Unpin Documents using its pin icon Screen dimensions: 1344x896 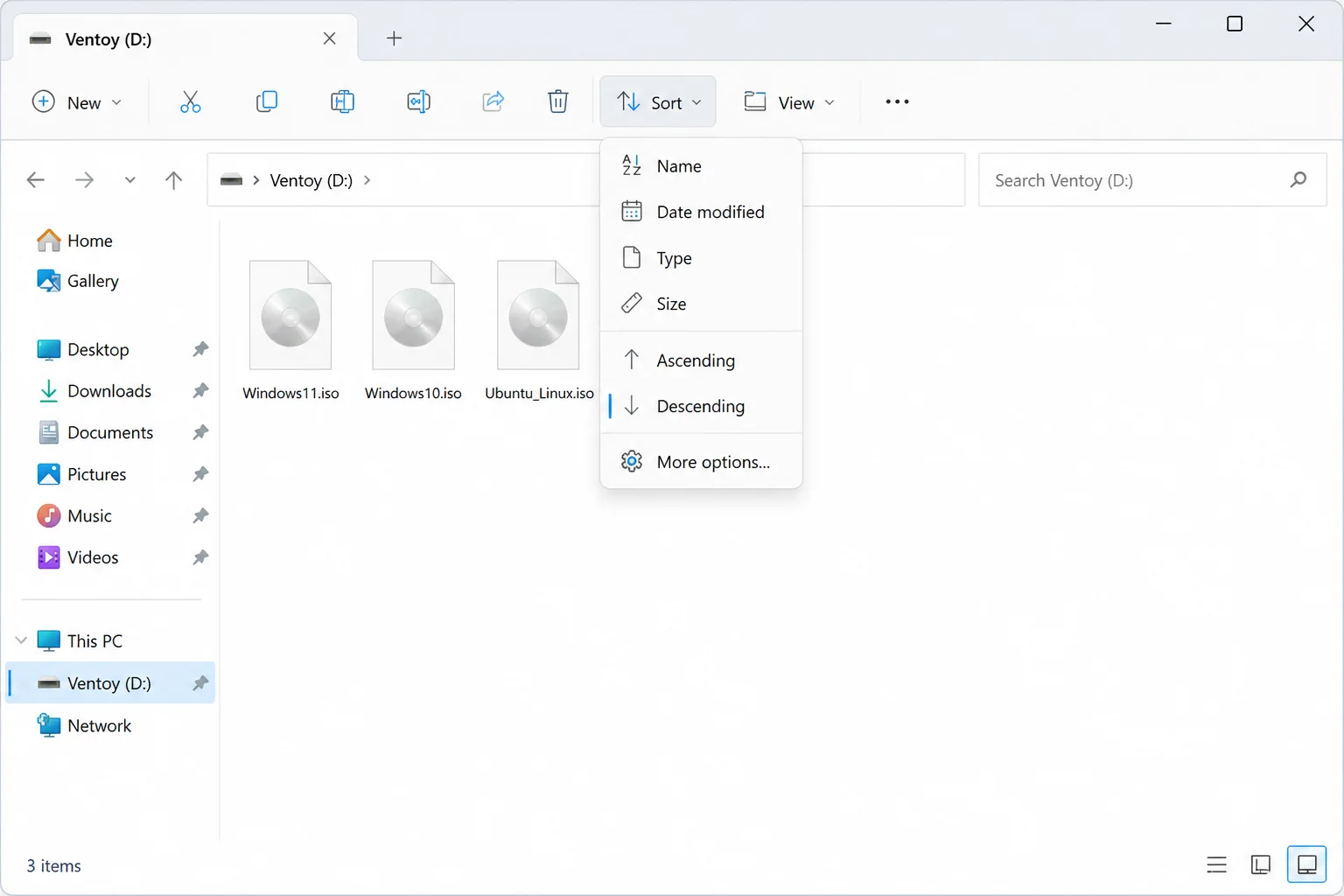pyautogui.click(x=200, y=432)
